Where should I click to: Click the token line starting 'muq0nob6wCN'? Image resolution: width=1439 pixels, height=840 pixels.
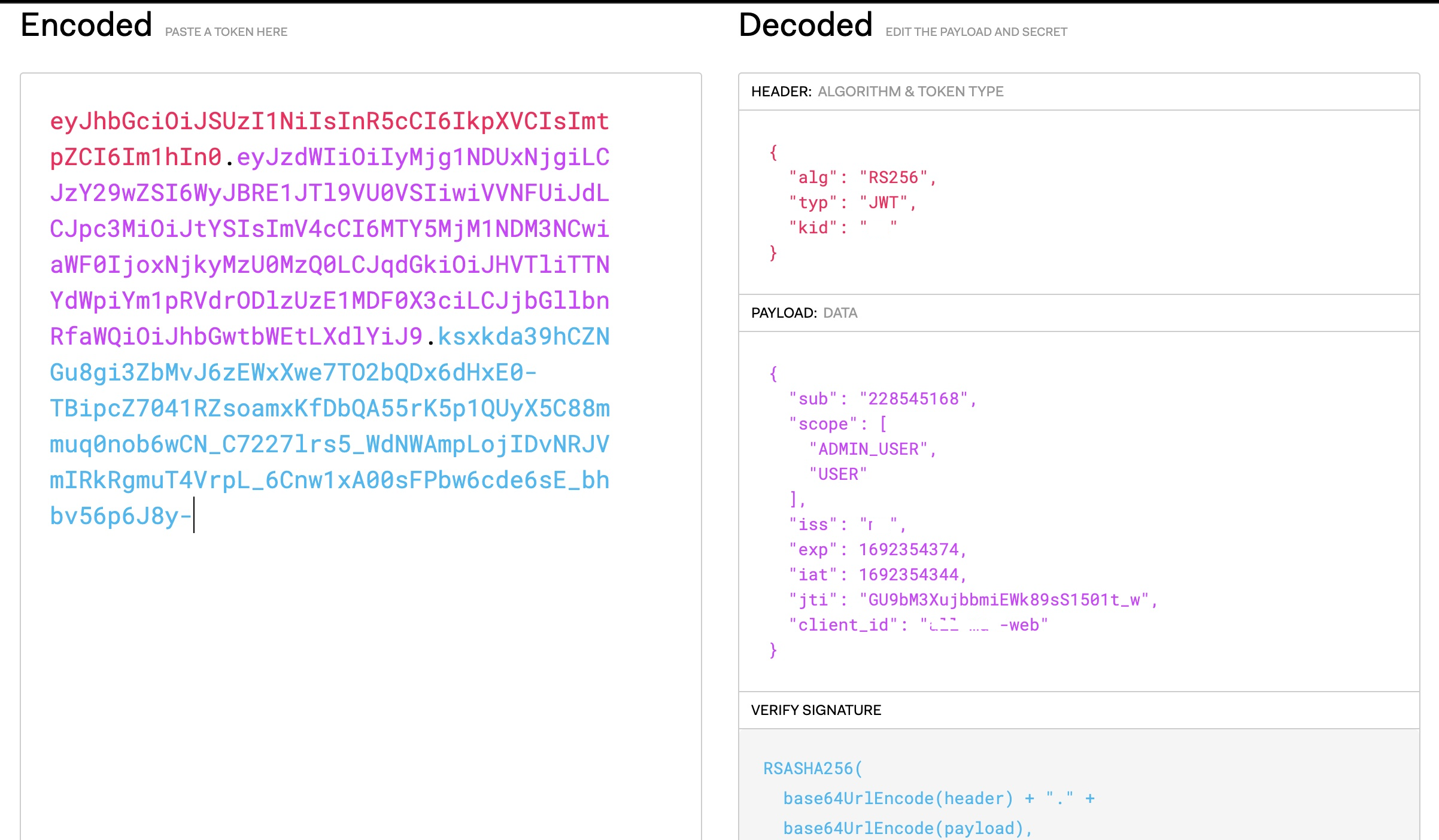329,445
